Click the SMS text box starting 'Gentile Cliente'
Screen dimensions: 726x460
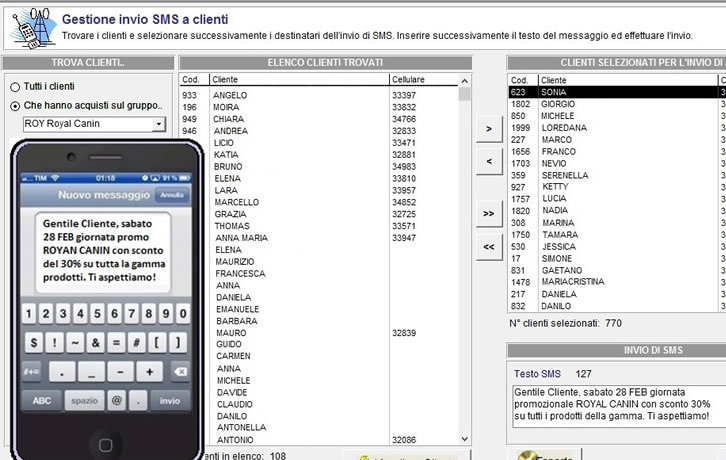tap(619, 405)
